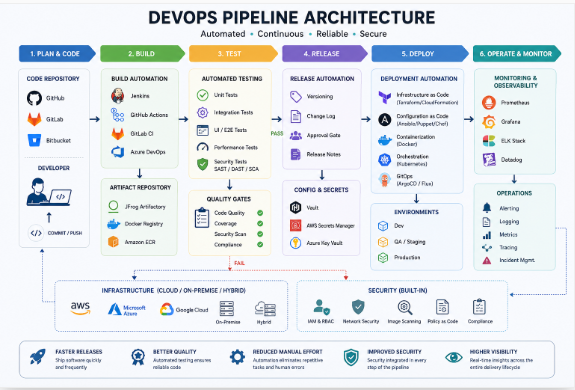Click the Integration Tests gear icon
The height and width of the screenshot is (390, 575).
pyautogui.click(x=202, y=112)
